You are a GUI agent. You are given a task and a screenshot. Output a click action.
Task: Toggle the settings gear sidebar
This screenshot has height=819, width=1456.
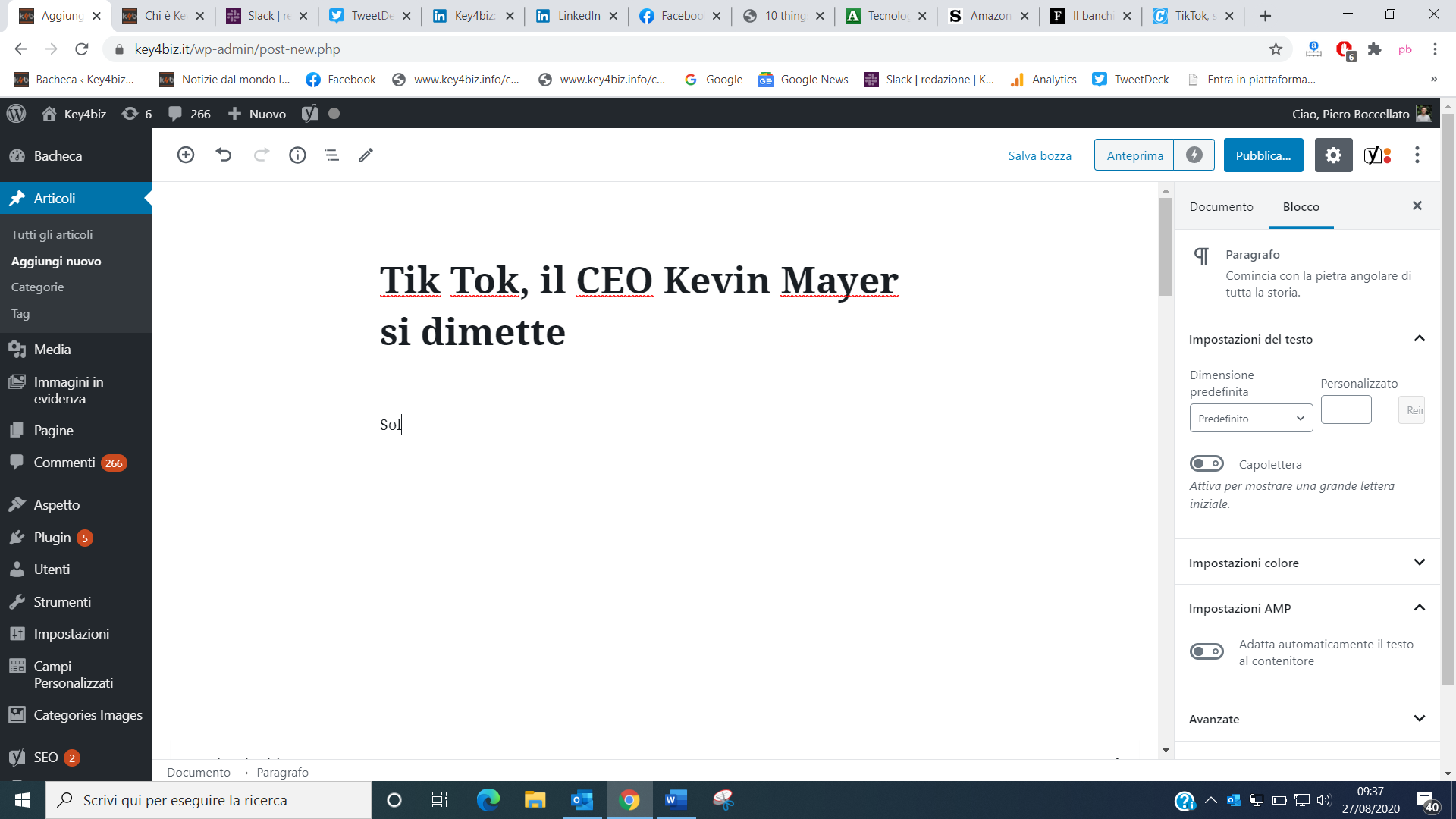[1333, 155]
